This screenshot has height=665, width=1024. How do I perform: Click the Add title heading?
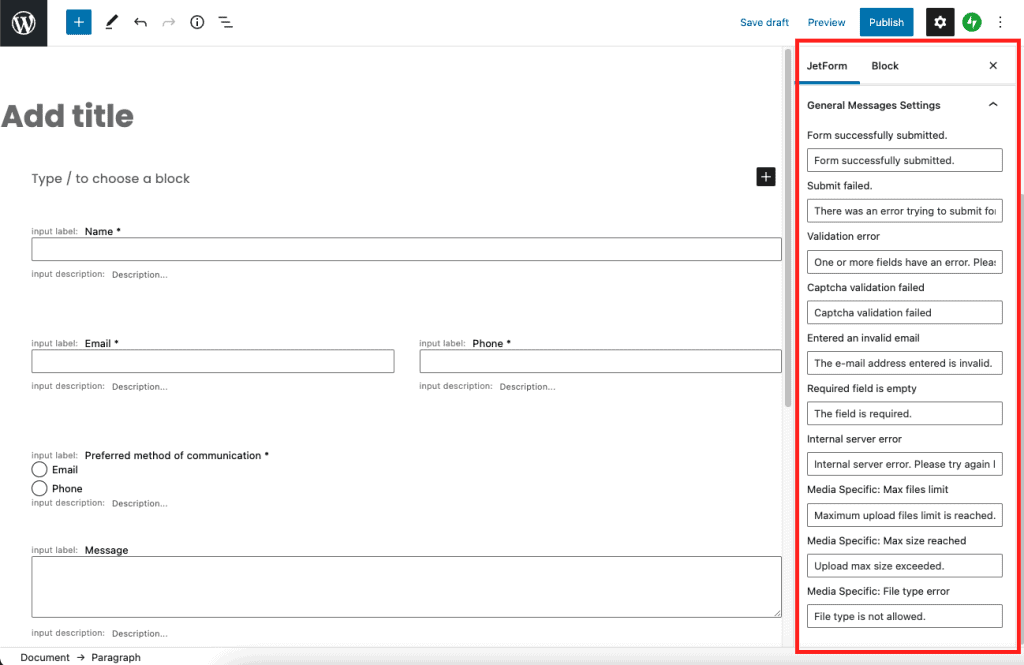click(x=68, y=116)
